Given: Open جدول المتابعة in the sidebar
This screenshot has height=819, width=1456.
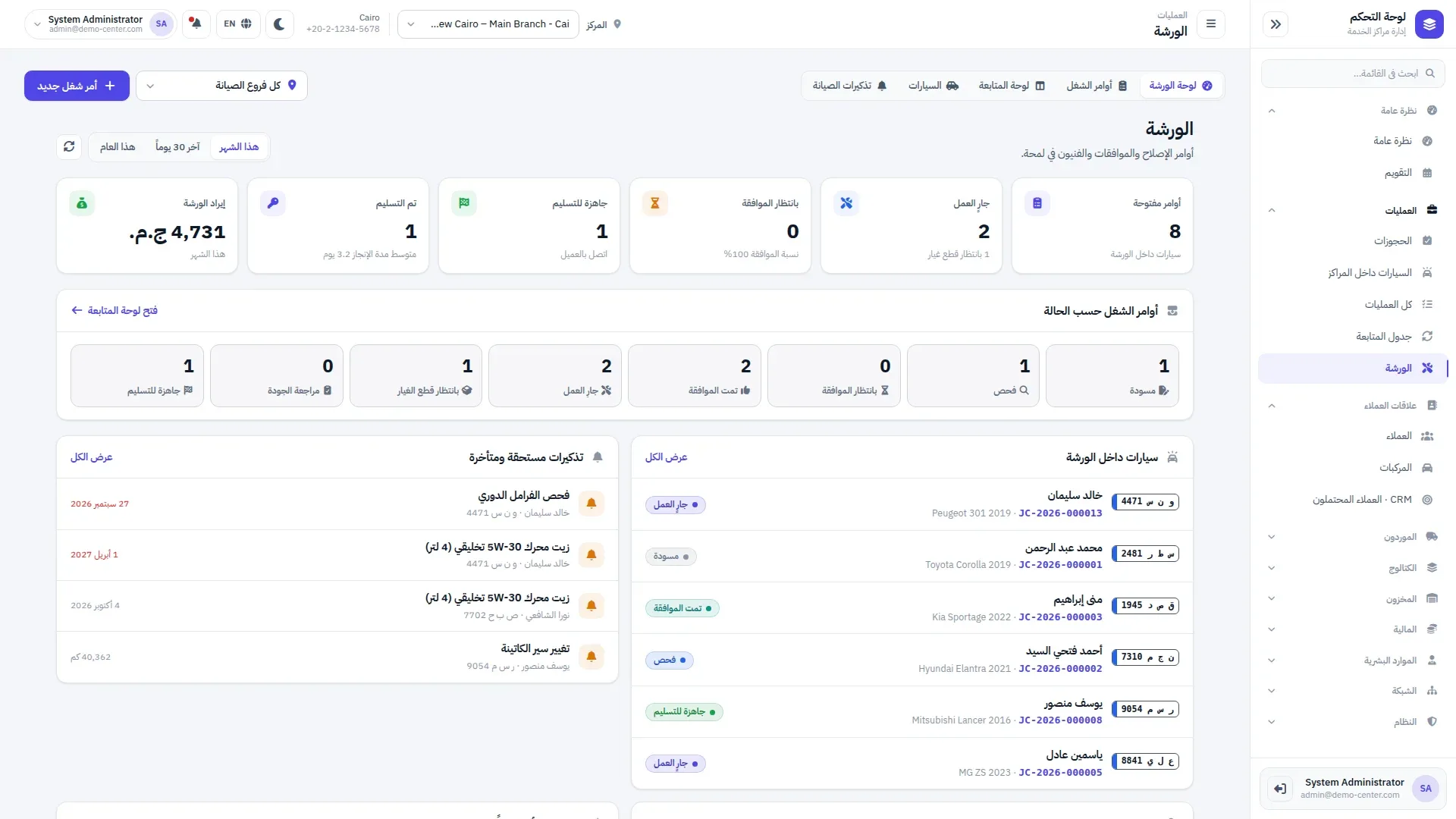Looking at the screenshot, I should (1354, 337).
